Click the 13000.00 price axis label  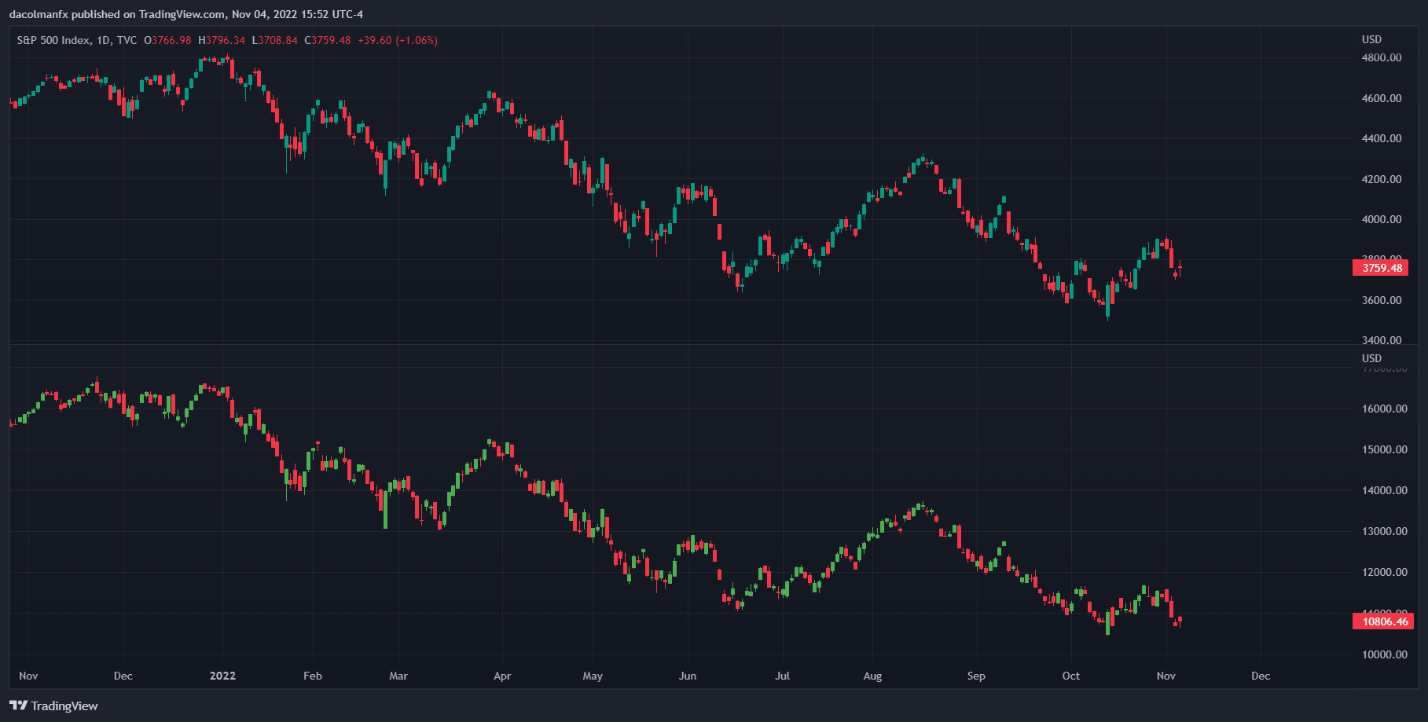pos(1384,532)
